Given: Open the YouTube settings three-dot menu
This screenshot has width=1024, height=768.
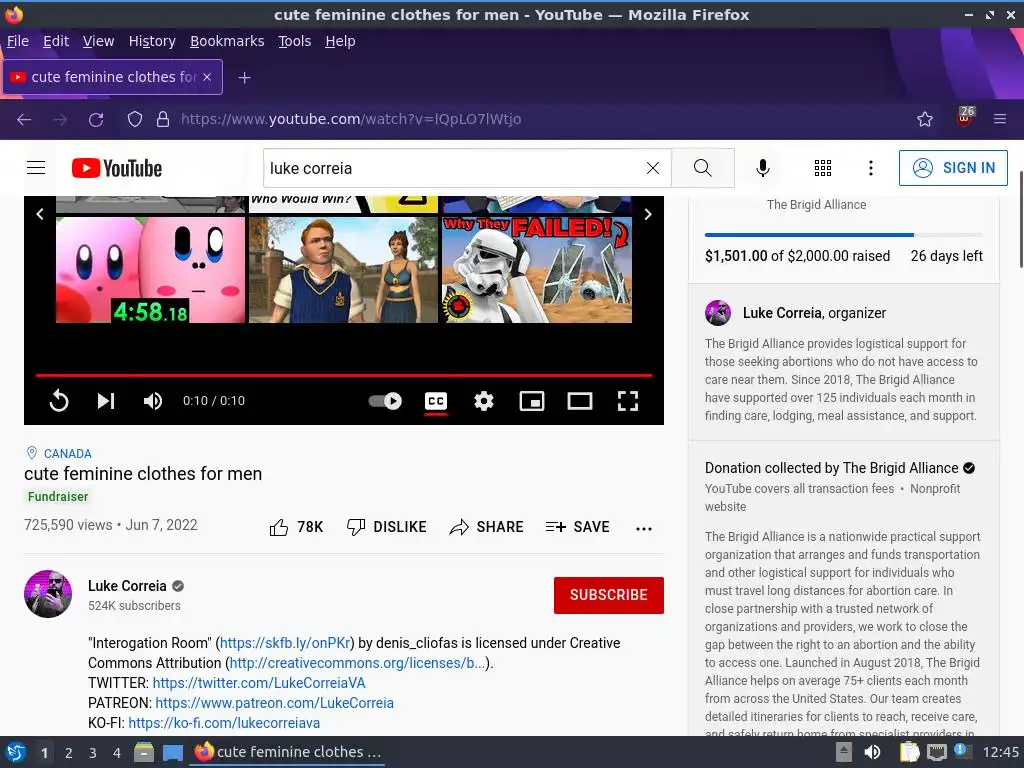Looking at the screenshot, I should (871, 168).
